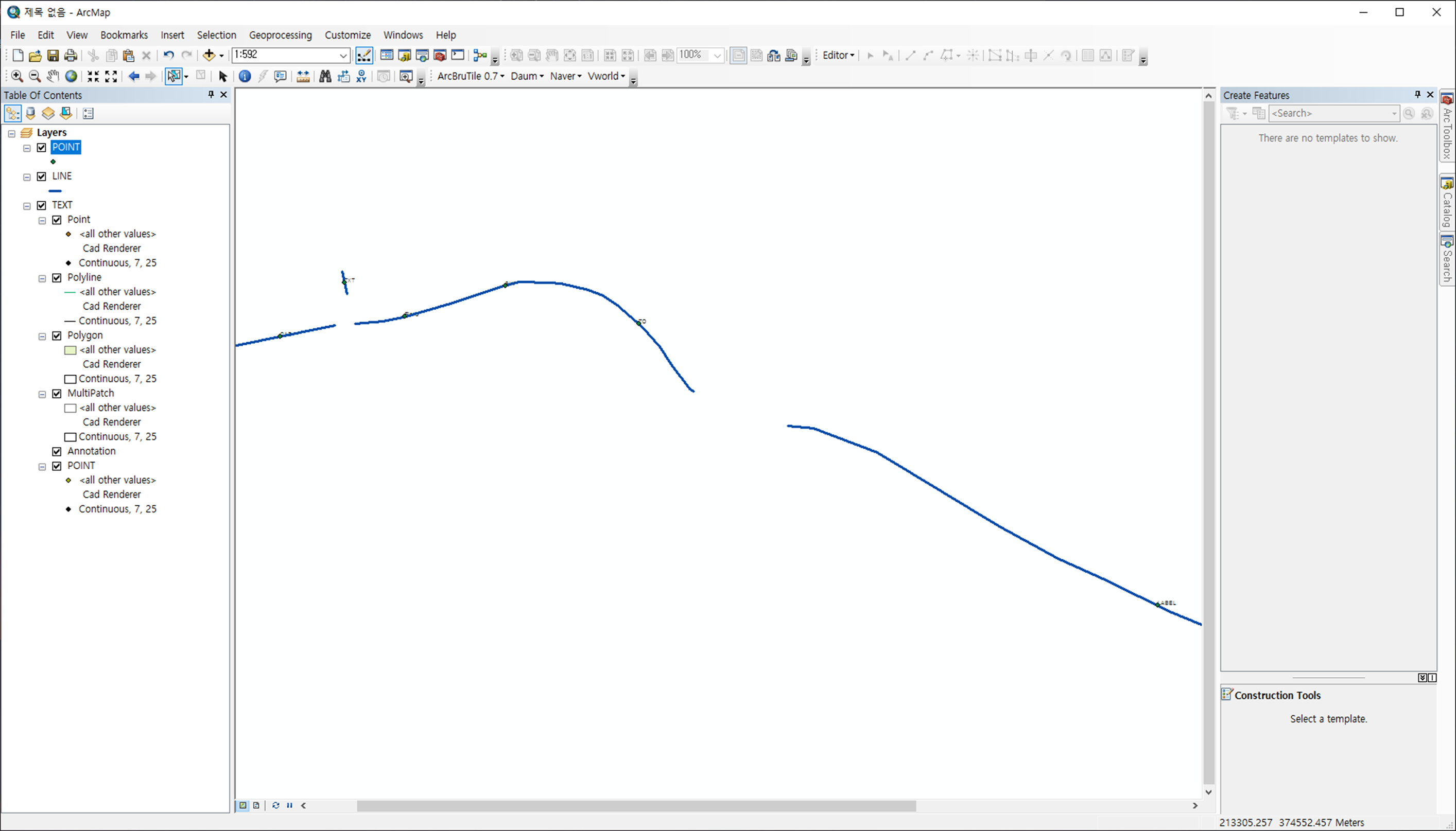Click the Find binoculars icon
This screenshot has height=831, width=1456.
click(x=325, y=77)
